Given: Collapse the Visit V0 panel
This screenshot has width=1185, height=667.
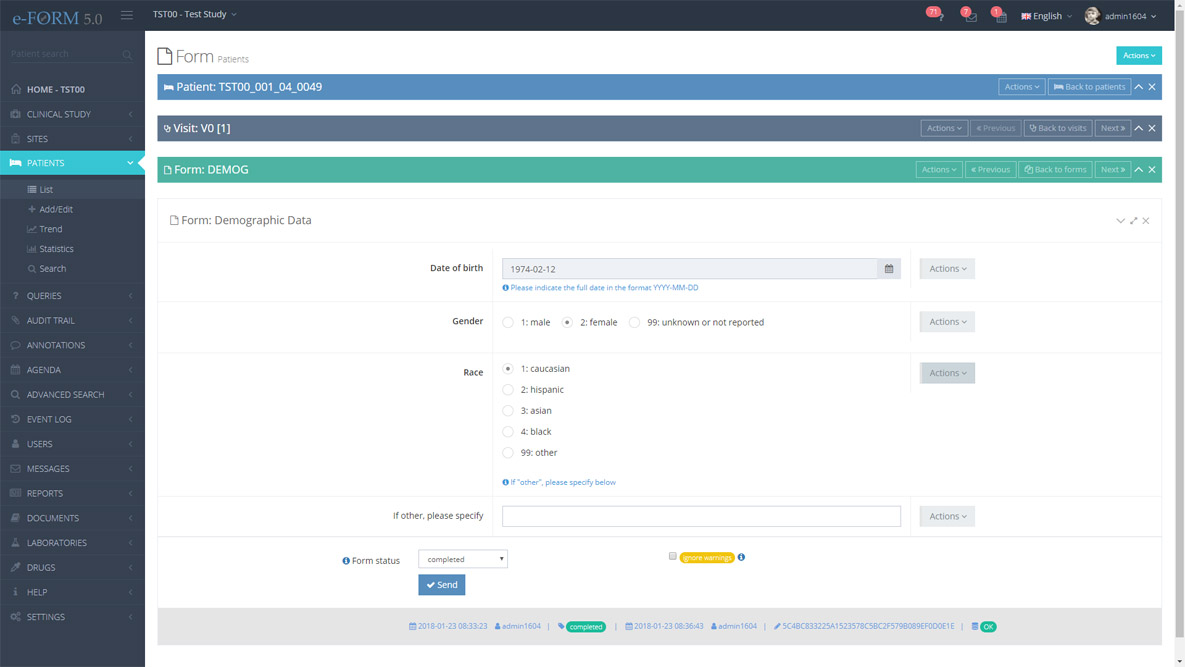Looking at the screenshot, I should click(1138, 128).
